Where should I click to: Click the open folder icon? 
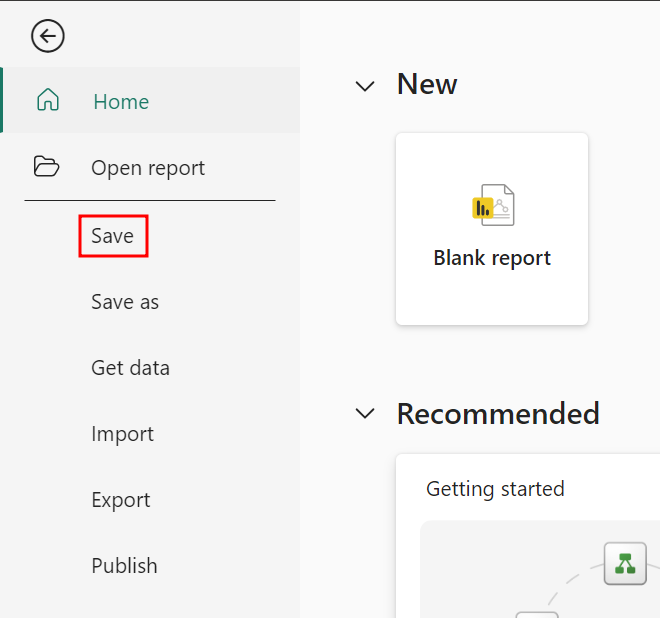click(46, 166)
